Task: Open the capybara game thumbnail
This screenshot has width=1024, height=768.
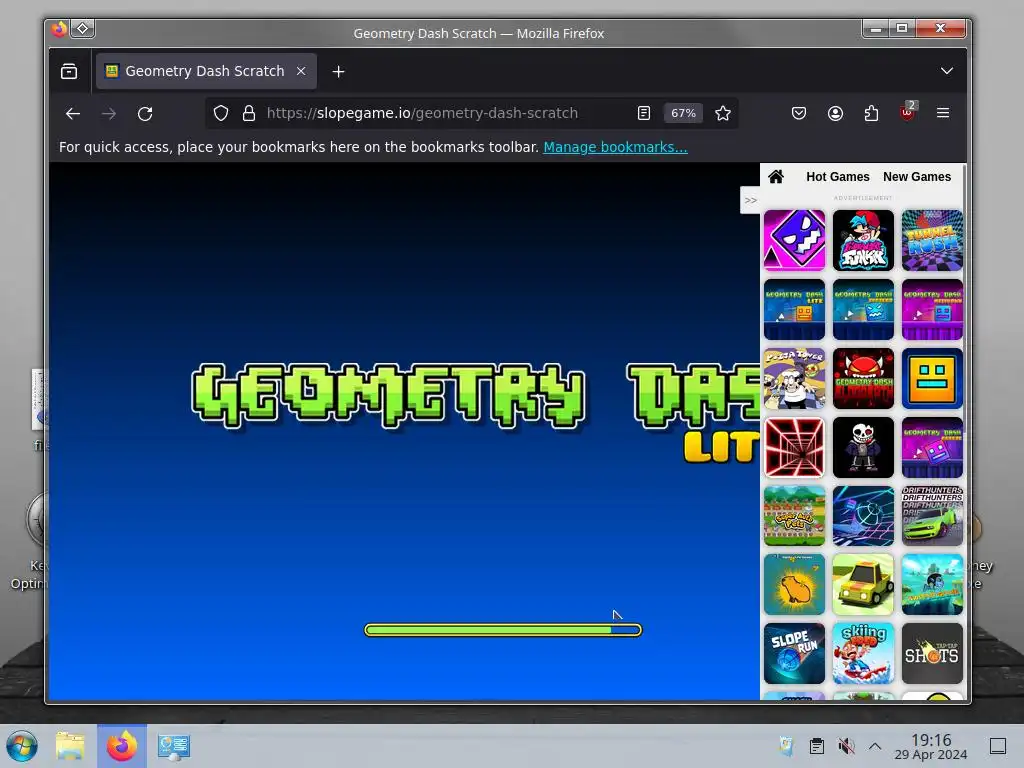Action: click(794, 584)
